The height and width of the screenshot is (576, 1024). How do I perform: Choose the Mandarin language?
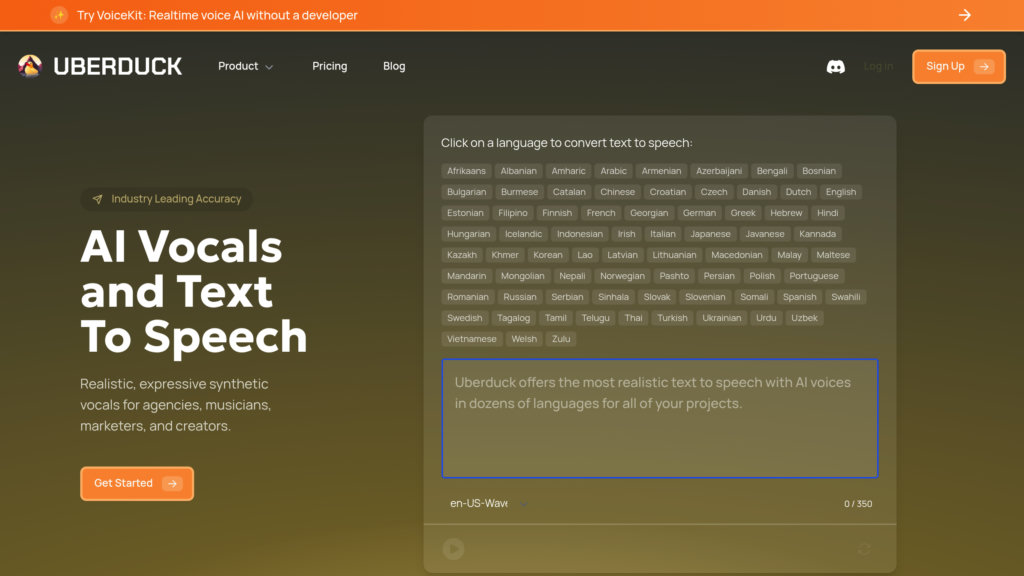466,276
